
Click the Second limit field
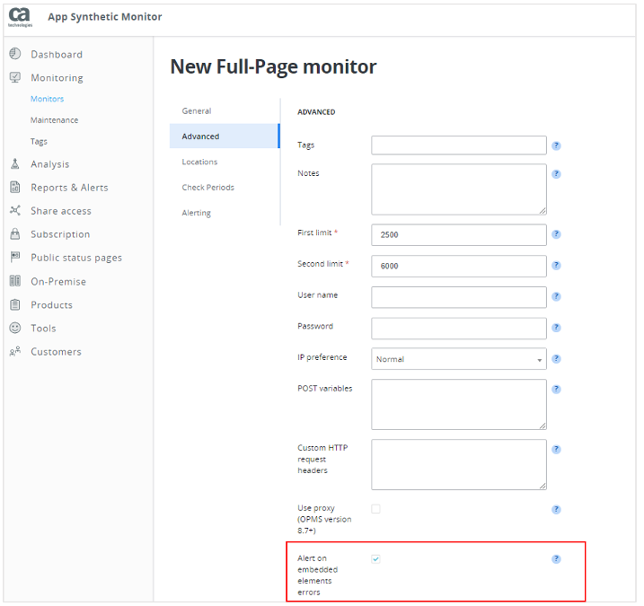pos(459,266)
